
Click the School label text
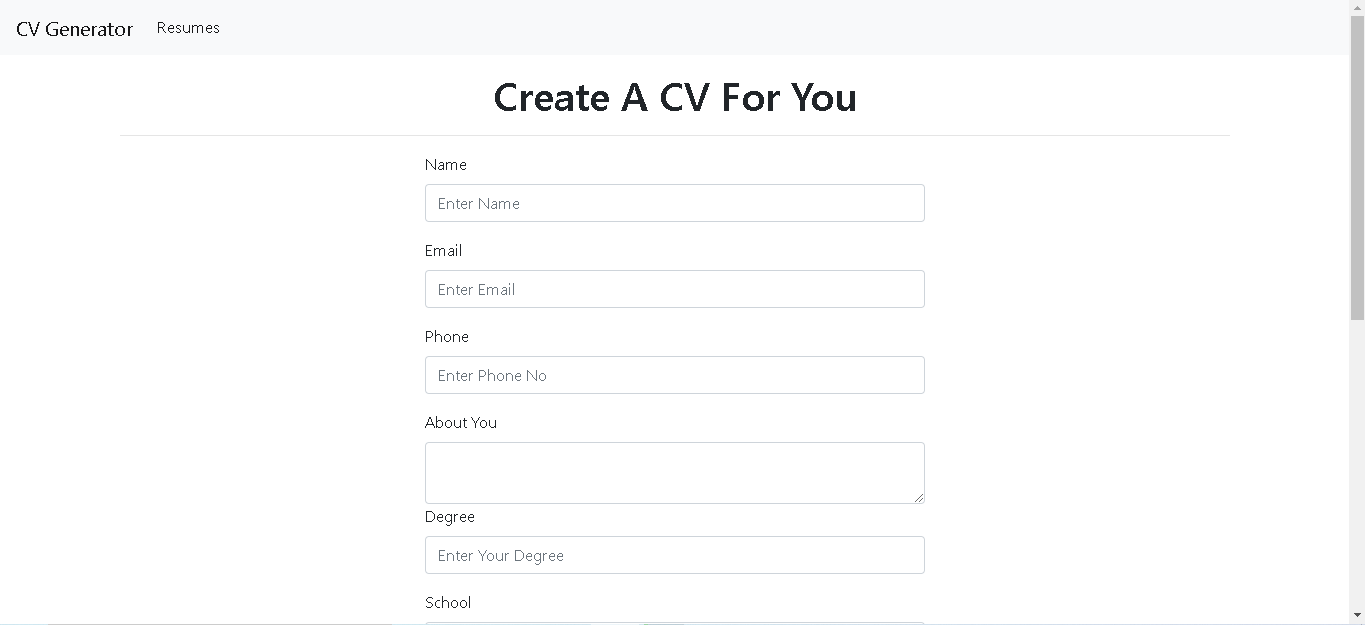click(448, 602)
